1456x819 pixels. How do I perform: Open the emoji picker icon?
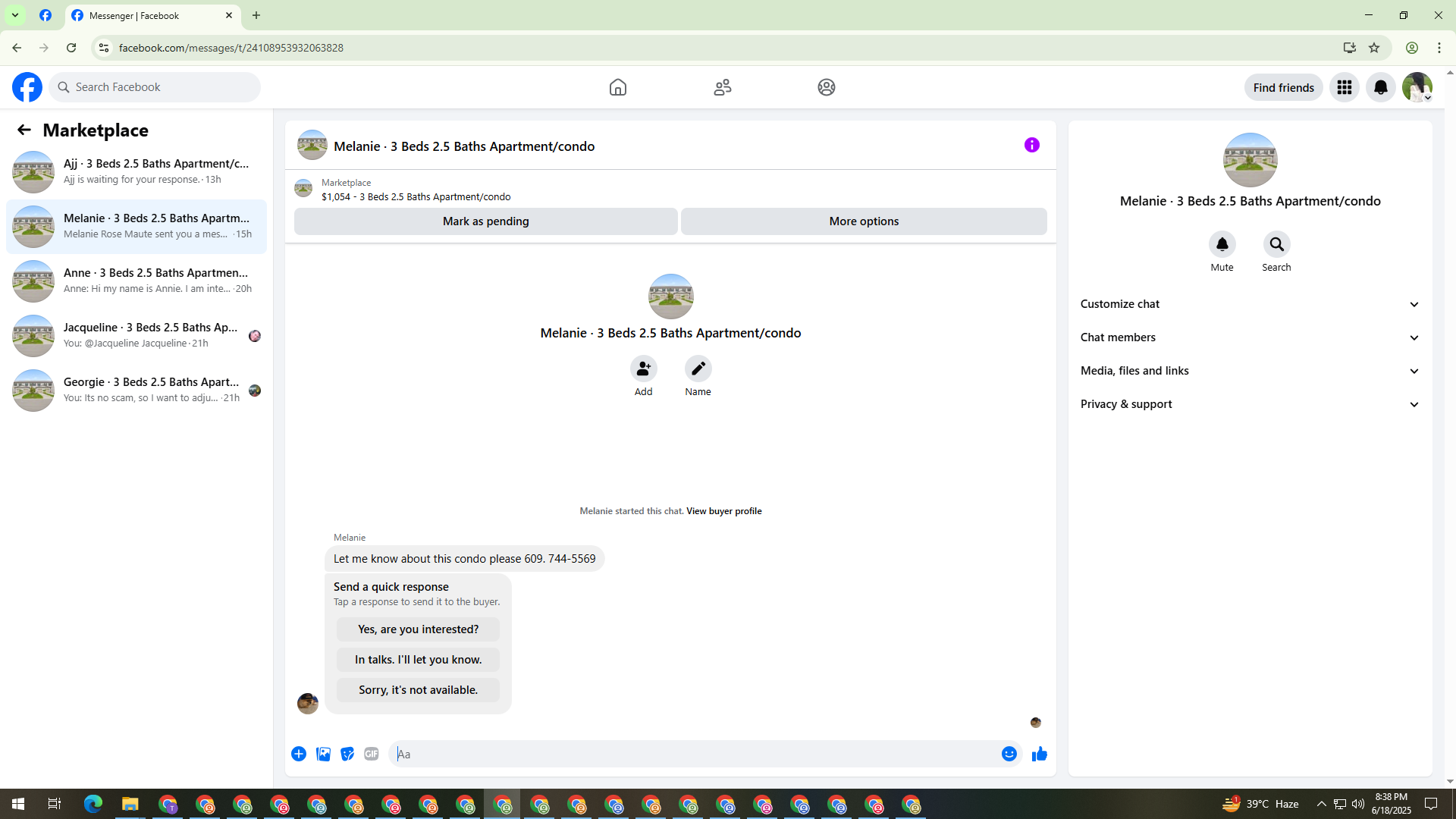coord(1009,754)
